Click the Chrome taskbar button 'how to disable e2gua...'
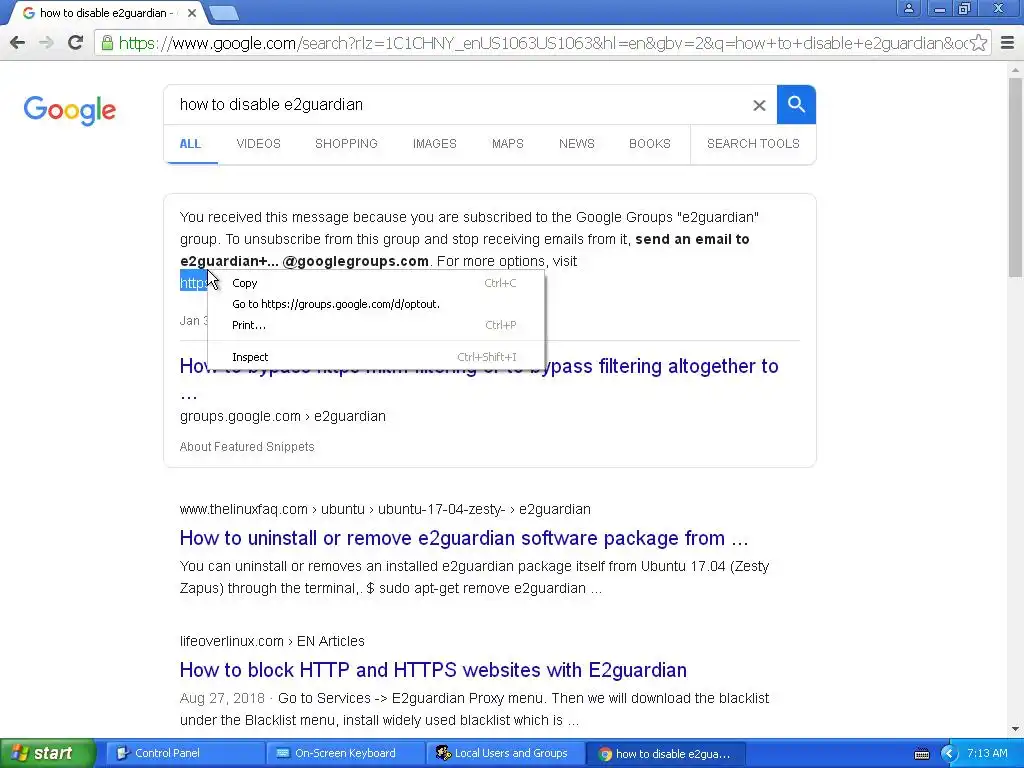Viewport: 1024px width, 768px height. tap(666, 754)
